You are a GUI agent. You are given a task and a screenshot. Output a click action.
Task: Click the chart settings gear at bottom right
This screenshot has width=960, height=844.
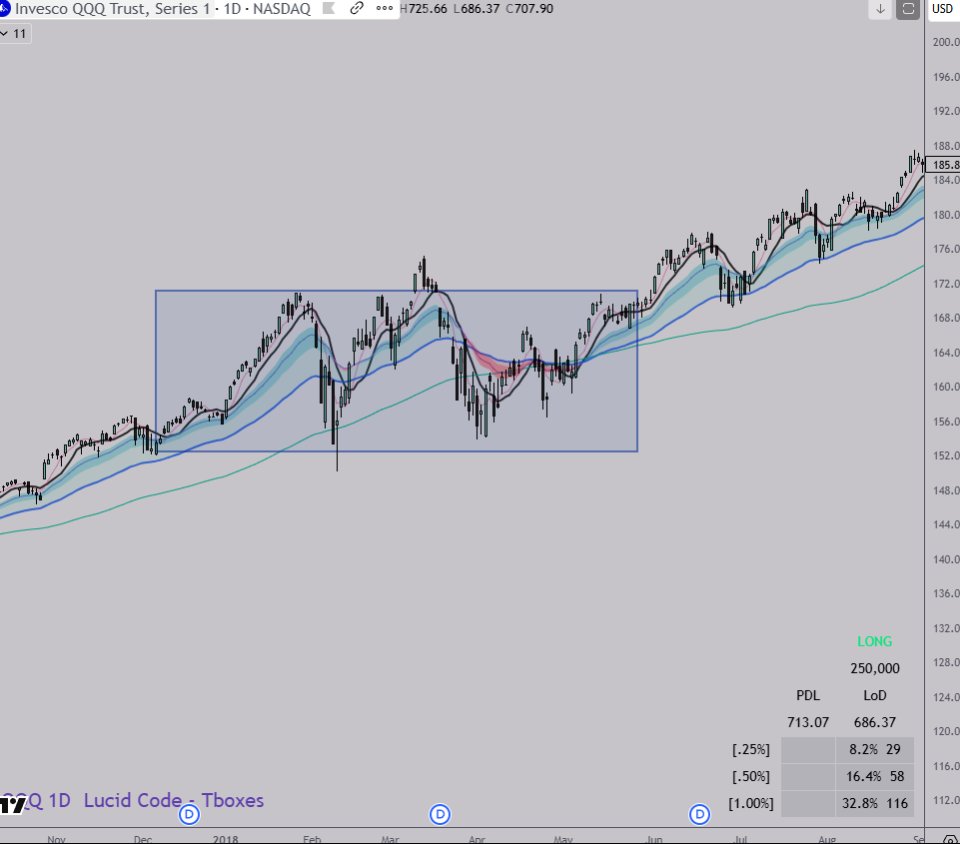click(x=950, y=840)
